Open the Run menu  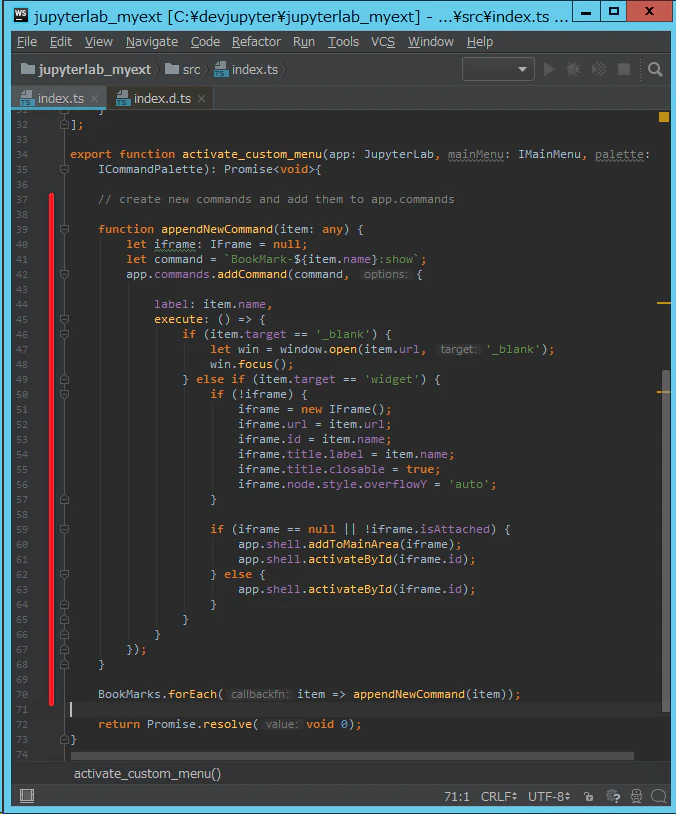pos(304,42)
